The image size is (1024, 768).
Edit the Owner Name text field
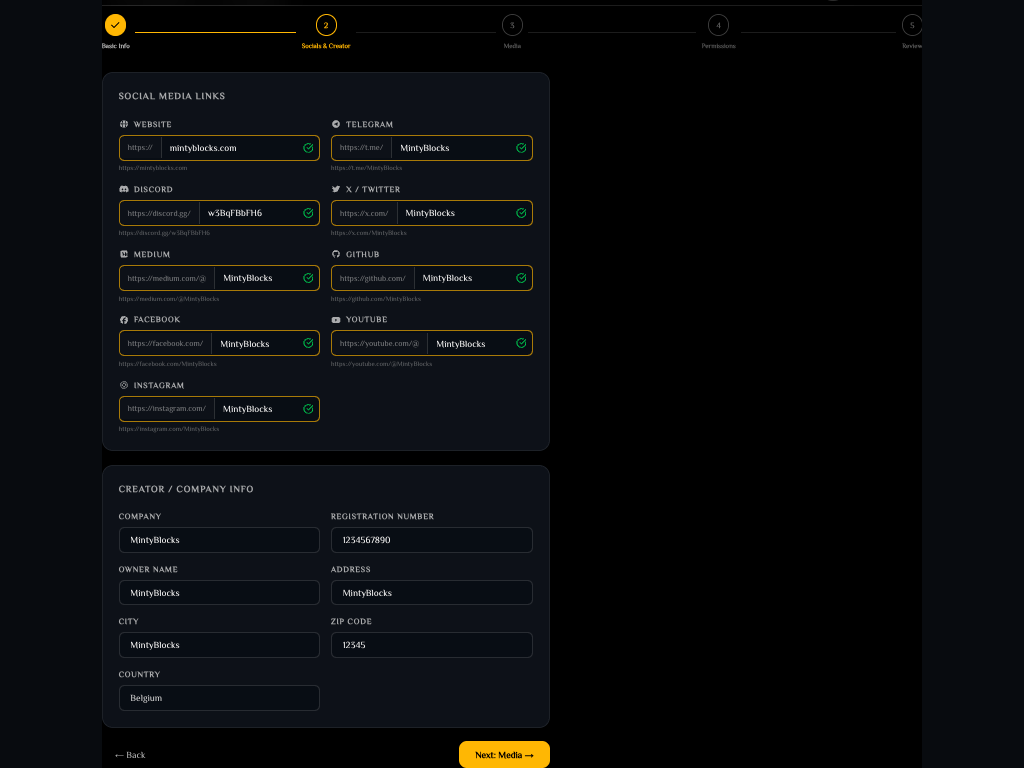[x=219, y=593]
